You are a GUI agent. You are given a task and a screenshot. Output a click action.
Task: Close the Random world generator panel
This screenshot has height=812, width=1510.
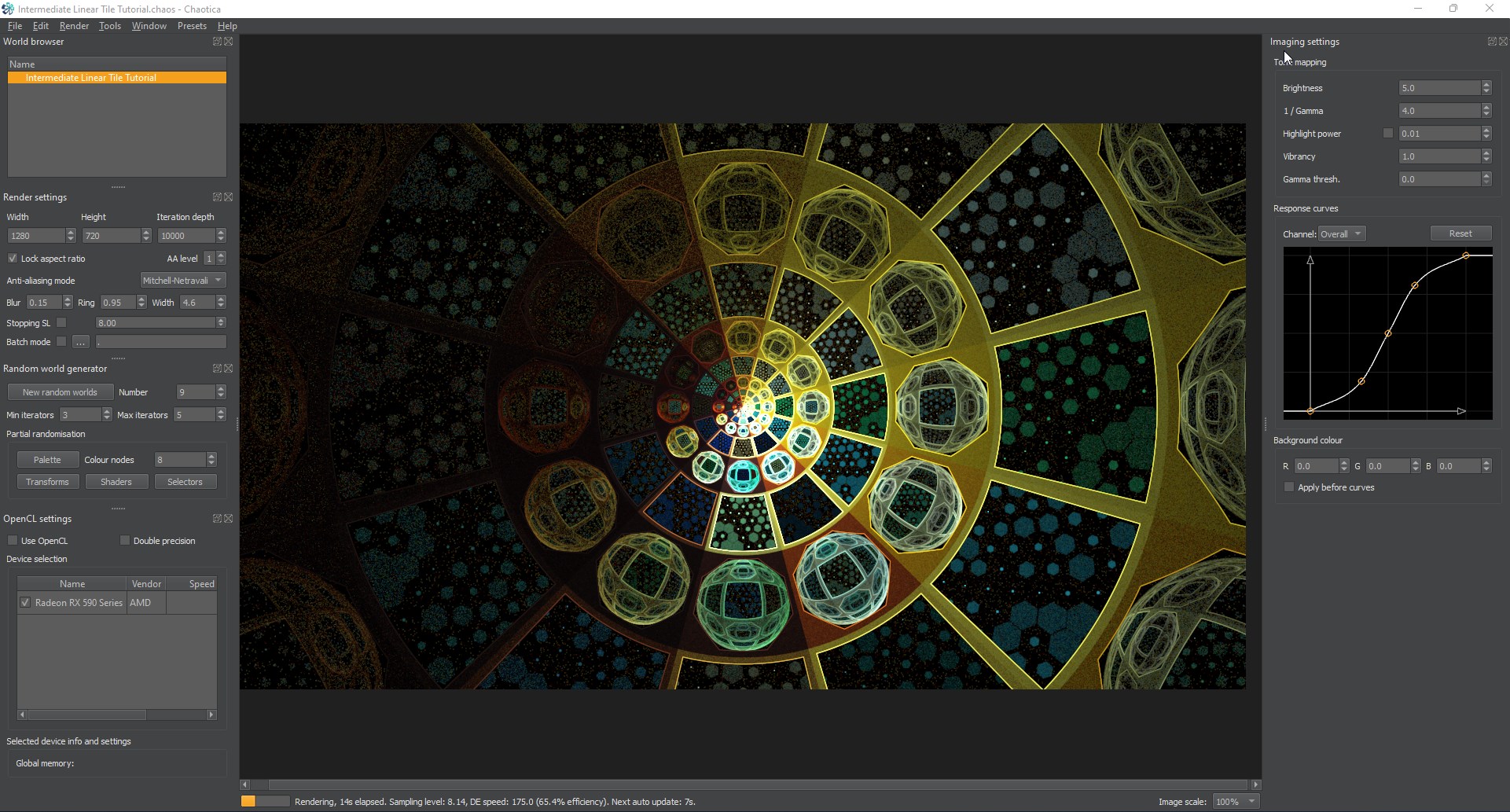pos(228,369)
